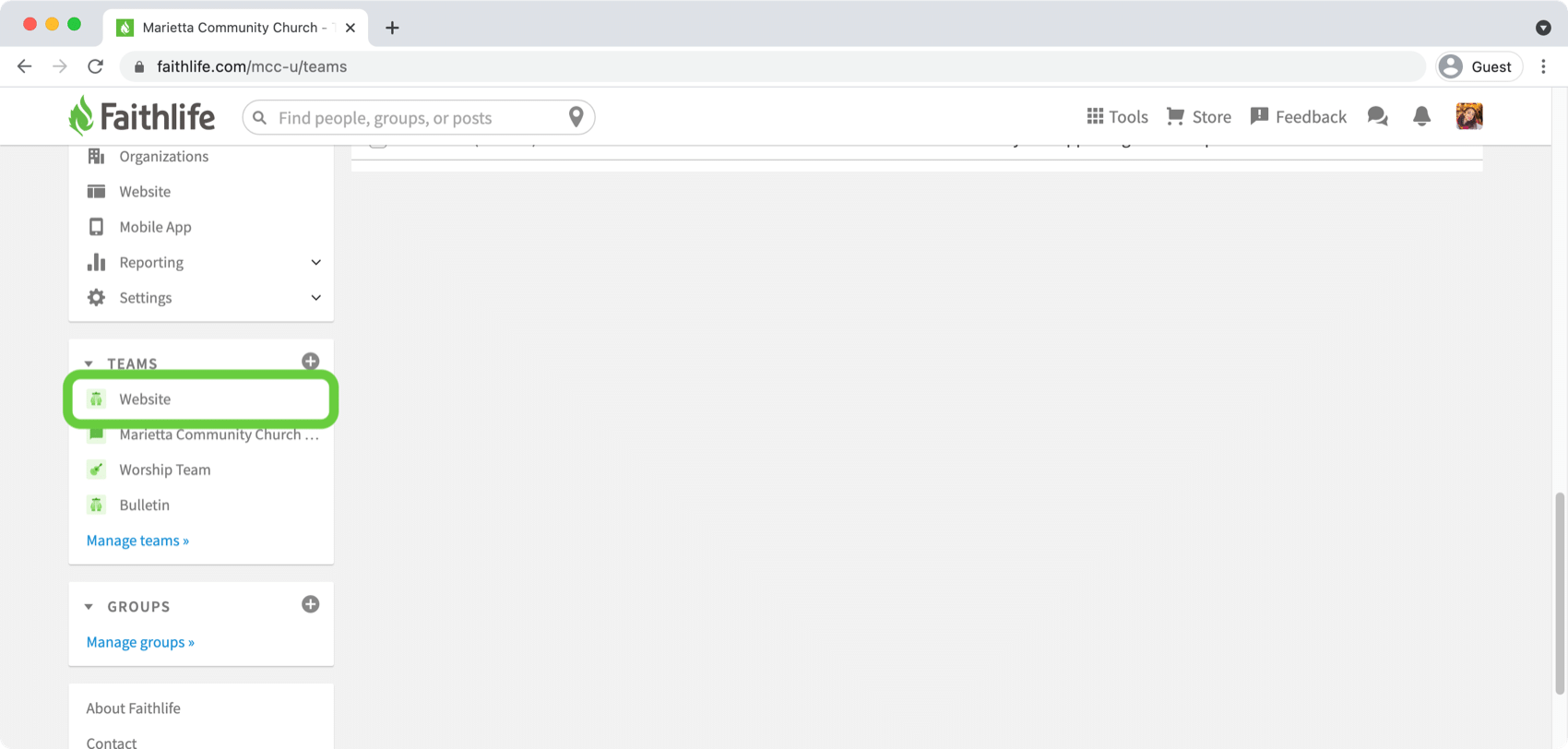Open the Feedback menu item
This screenshot has width=1568, height=749.
[x=1298, y=116]
